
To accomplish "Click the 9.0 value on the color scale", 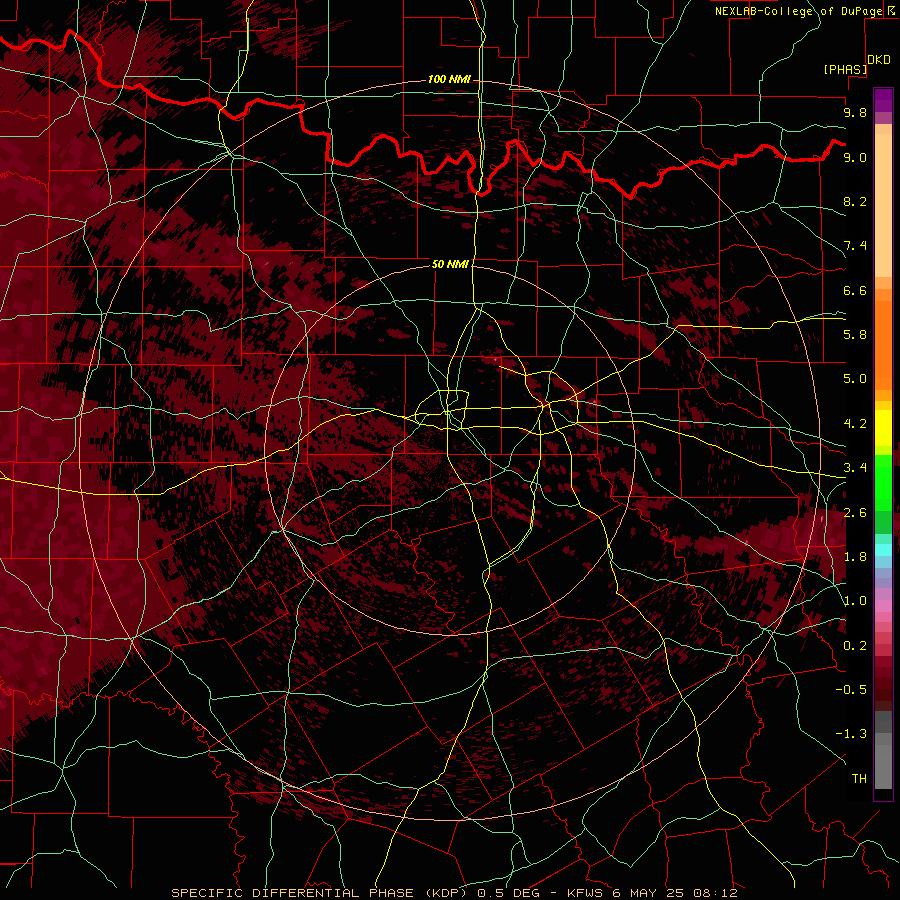I will [x=855, y=157].
